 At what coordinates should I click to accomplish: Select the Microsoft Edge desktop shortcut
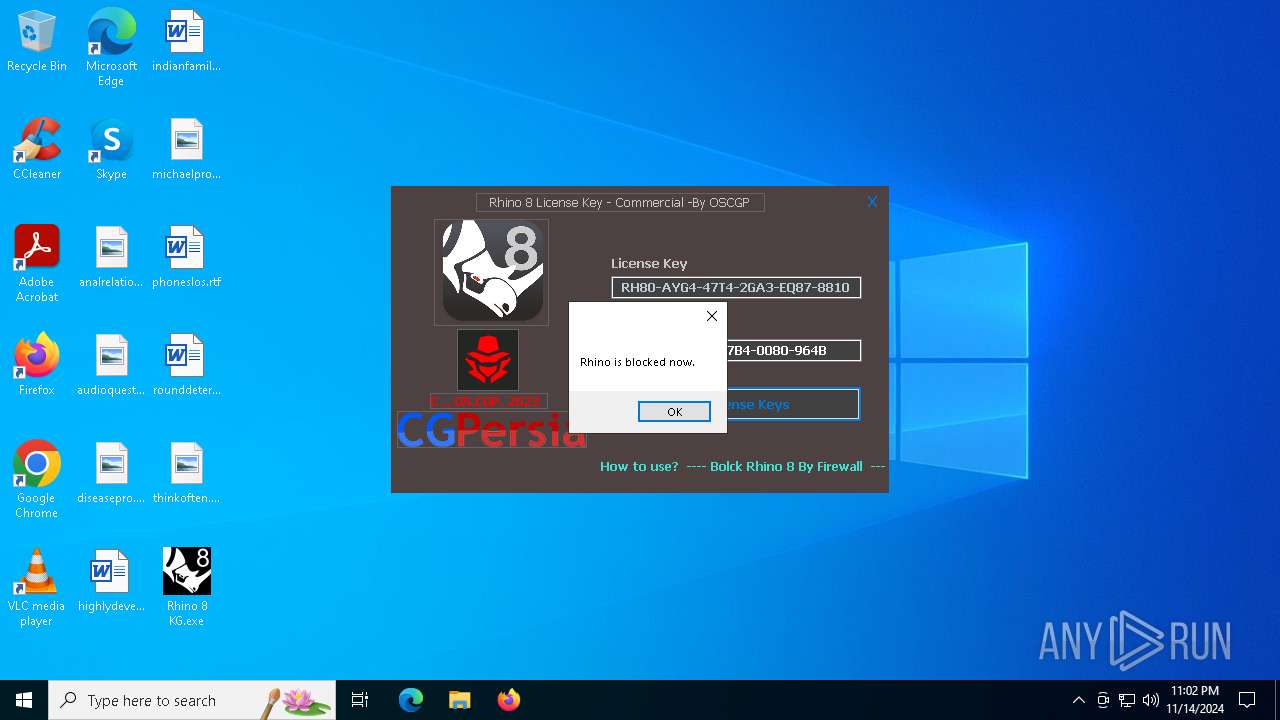(x=111, y=48)
